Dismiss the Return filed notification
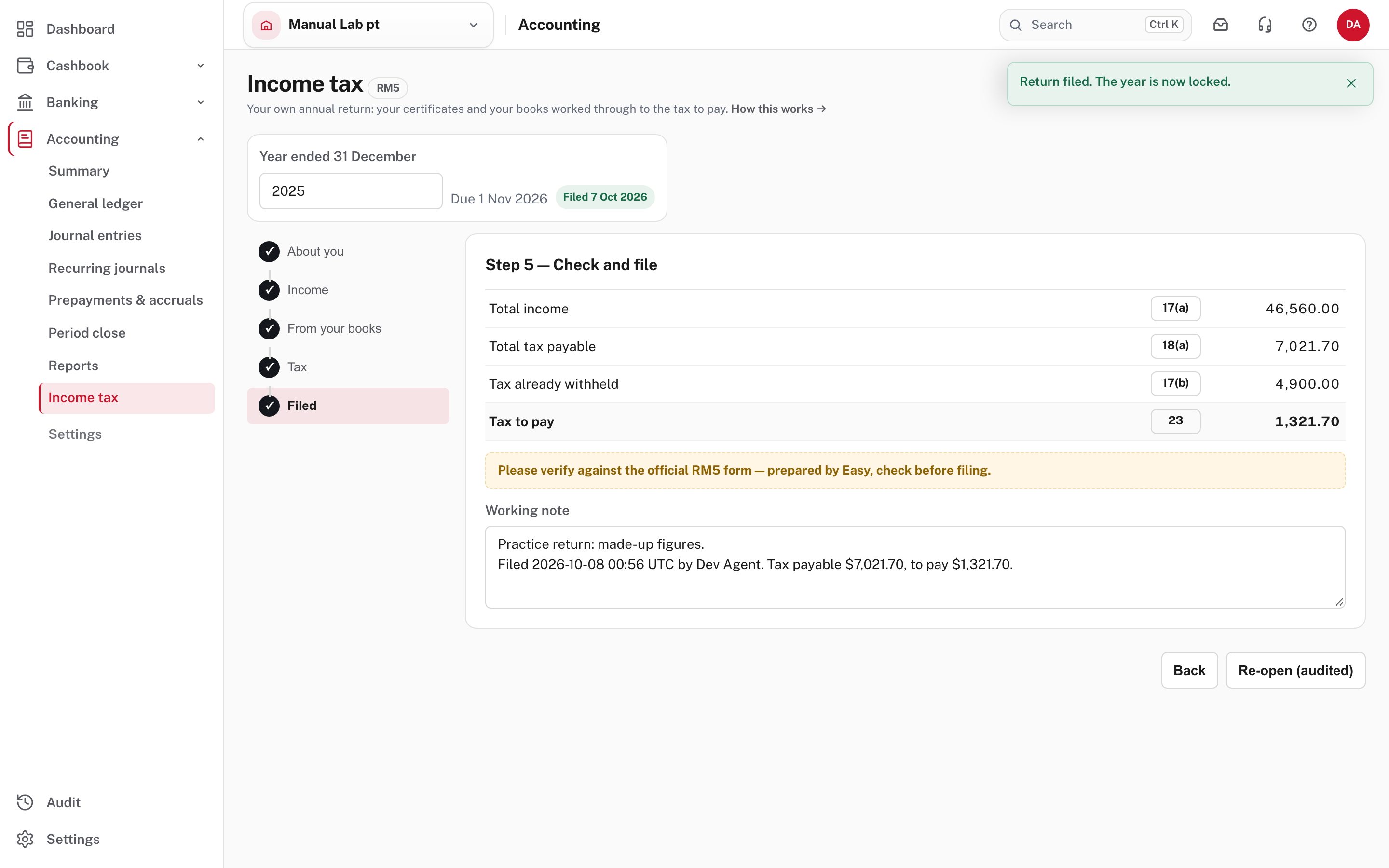 (1351, 83)
